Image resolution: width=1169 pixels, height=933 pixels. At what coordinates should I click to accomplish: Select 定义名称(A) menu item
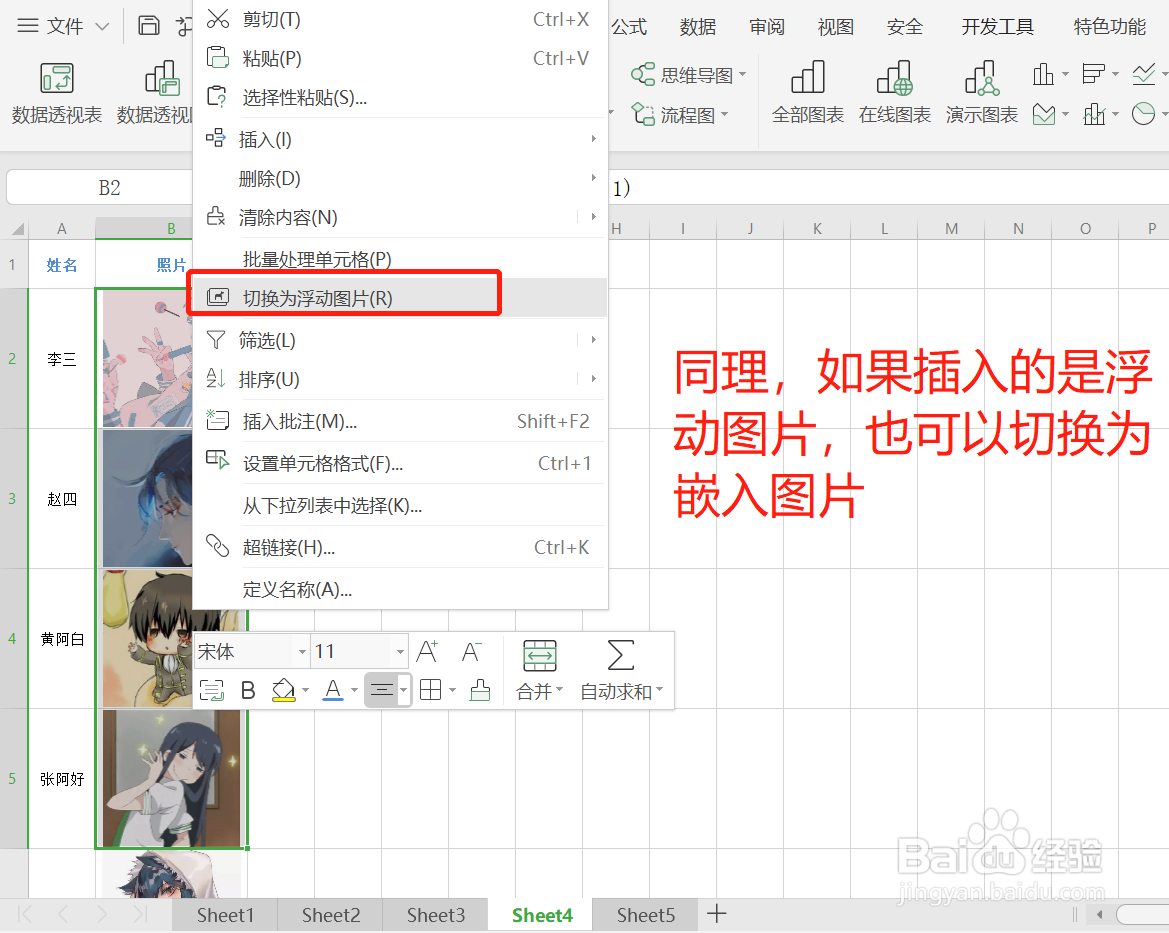pyautogui.click(x=400, y=589)
